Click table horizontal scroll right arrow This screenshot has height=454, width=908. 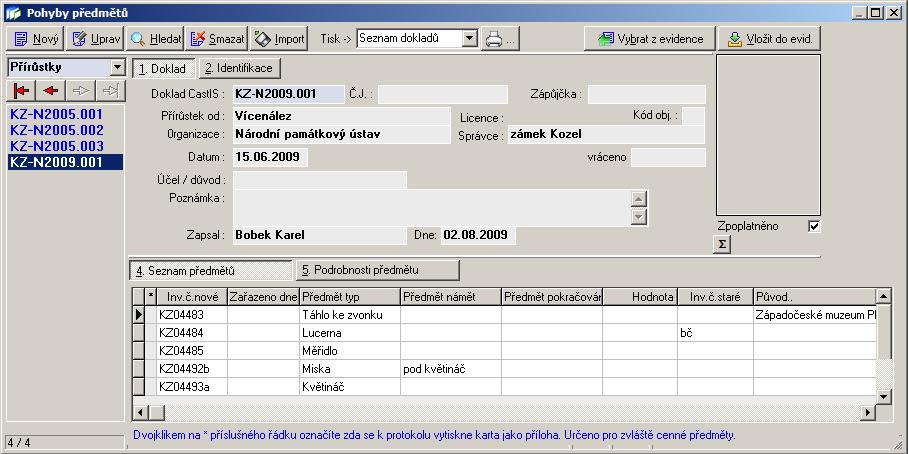868,412
